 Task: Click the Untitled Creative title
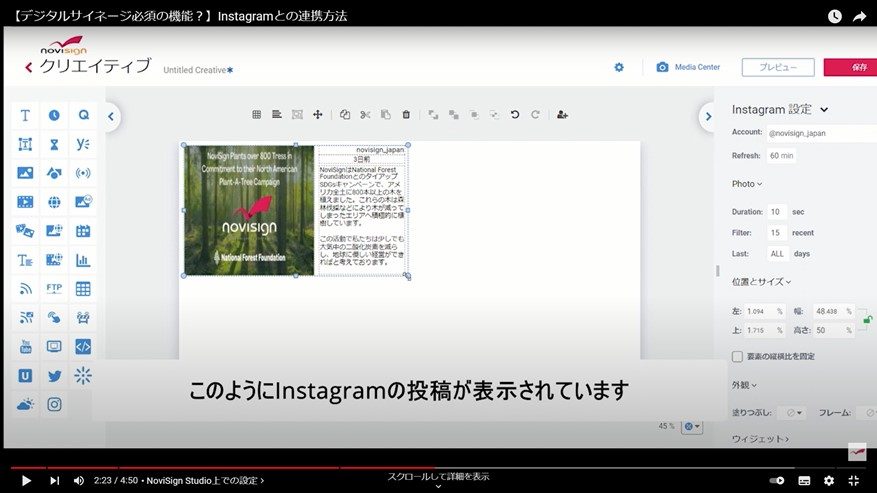[x=195, y=70]
